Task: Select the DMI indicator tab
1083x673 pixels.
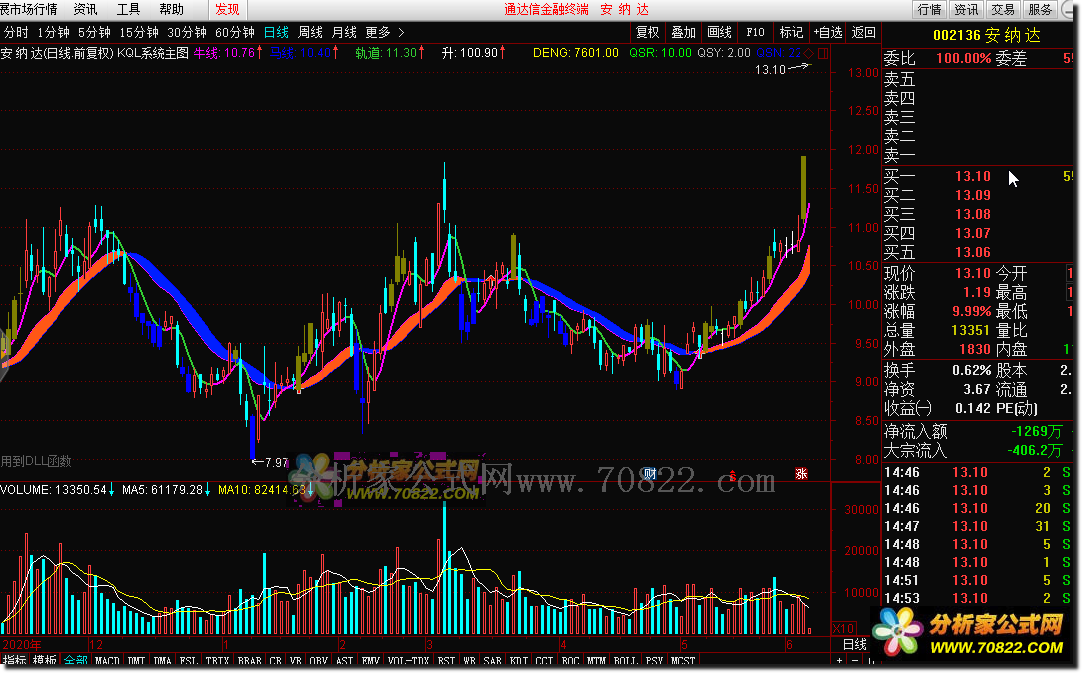Action: 137,661
